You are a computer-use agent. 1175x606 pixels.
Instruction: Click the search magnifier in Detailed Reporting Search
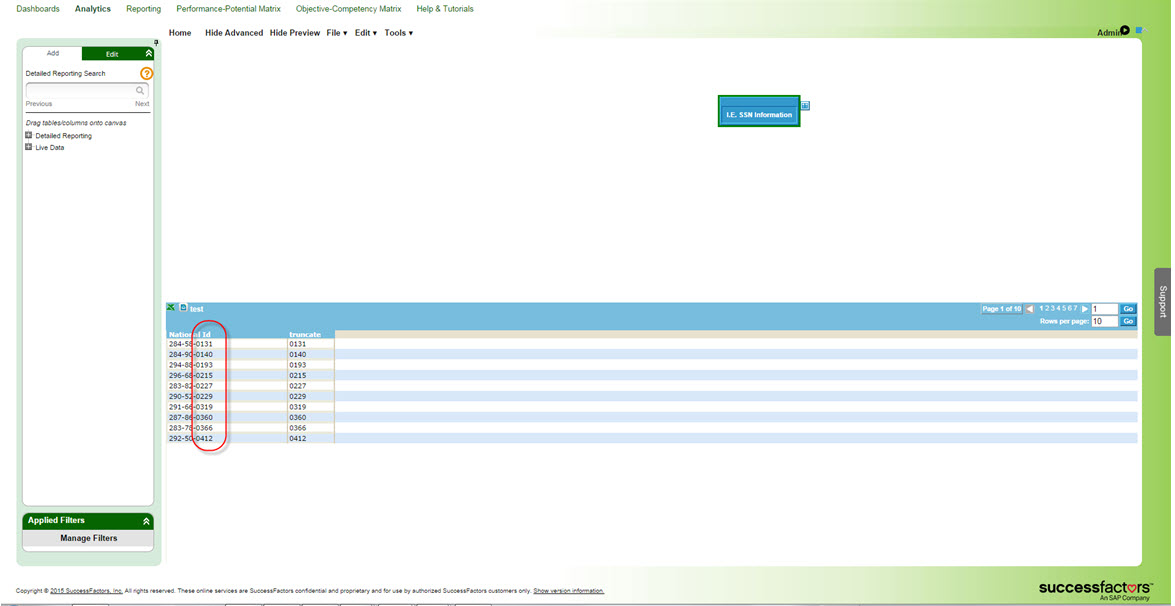(140, 91)
